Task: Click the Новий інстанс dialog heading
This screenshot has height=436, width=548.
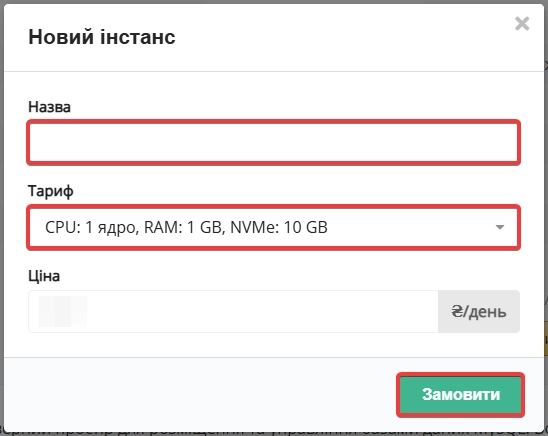Action: 102,37
